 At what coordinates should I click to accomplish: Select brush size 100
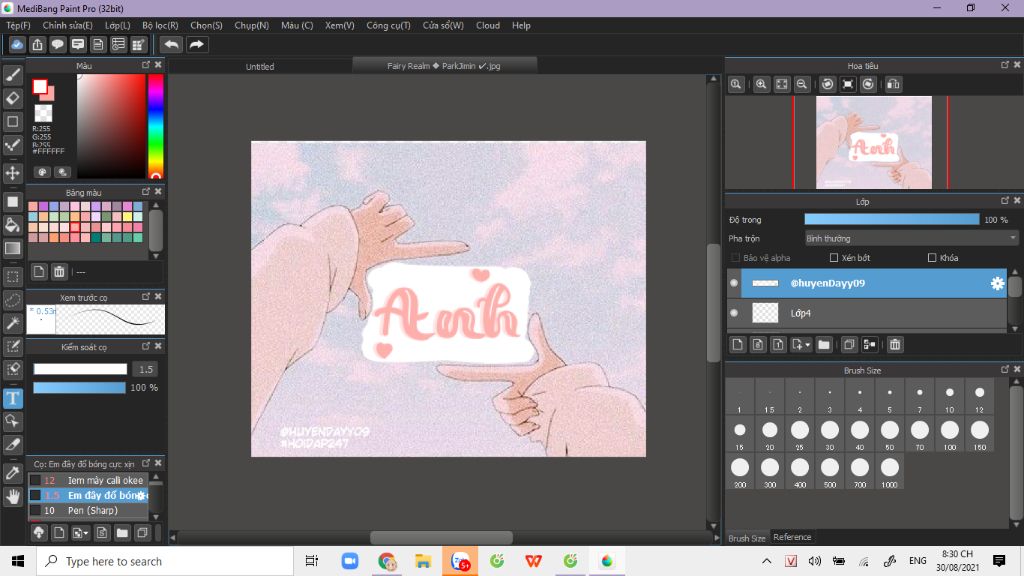click(x=950, y=434)
